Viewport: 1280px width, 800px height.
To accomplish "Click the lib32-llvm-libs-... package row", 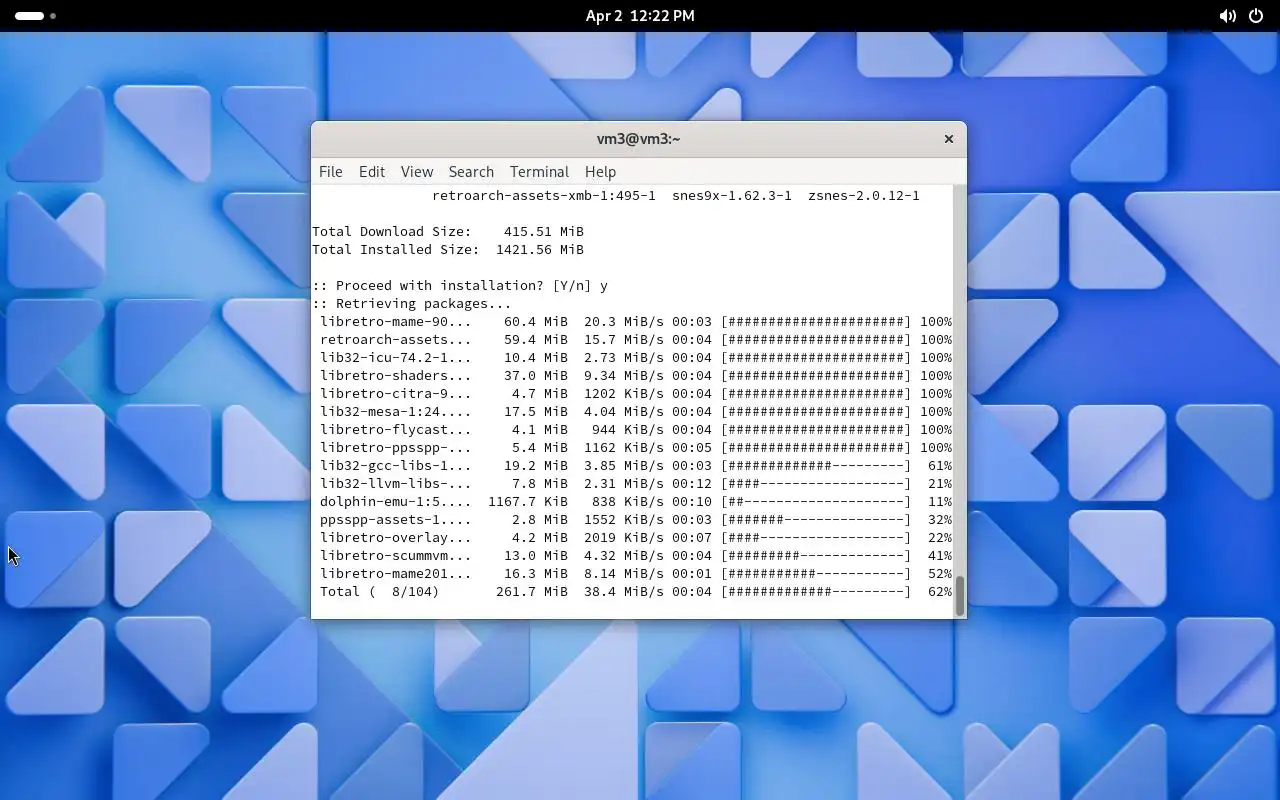I will click(636, 484).
